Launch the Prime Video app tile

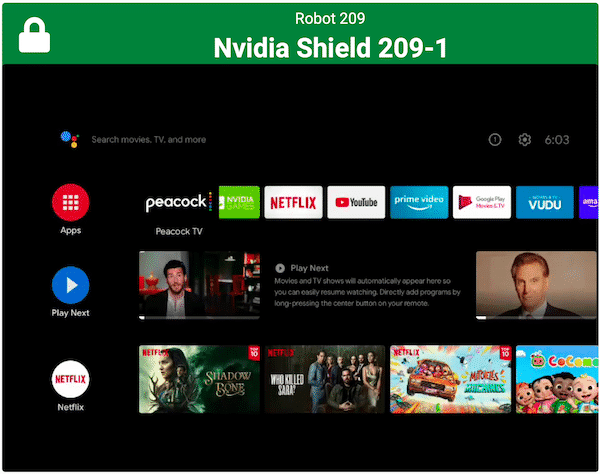click(x=419, y=202)
